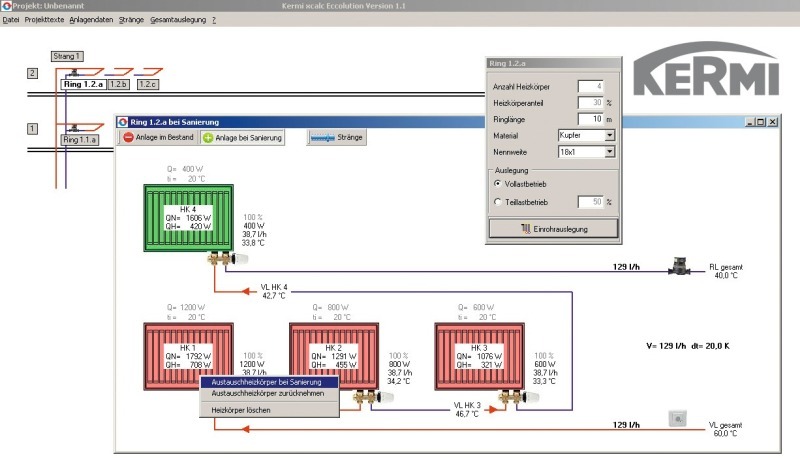Choose Heizkörper löschen menu entry
The width and height of the screenshot is (800, 463).
coord(269,410)
